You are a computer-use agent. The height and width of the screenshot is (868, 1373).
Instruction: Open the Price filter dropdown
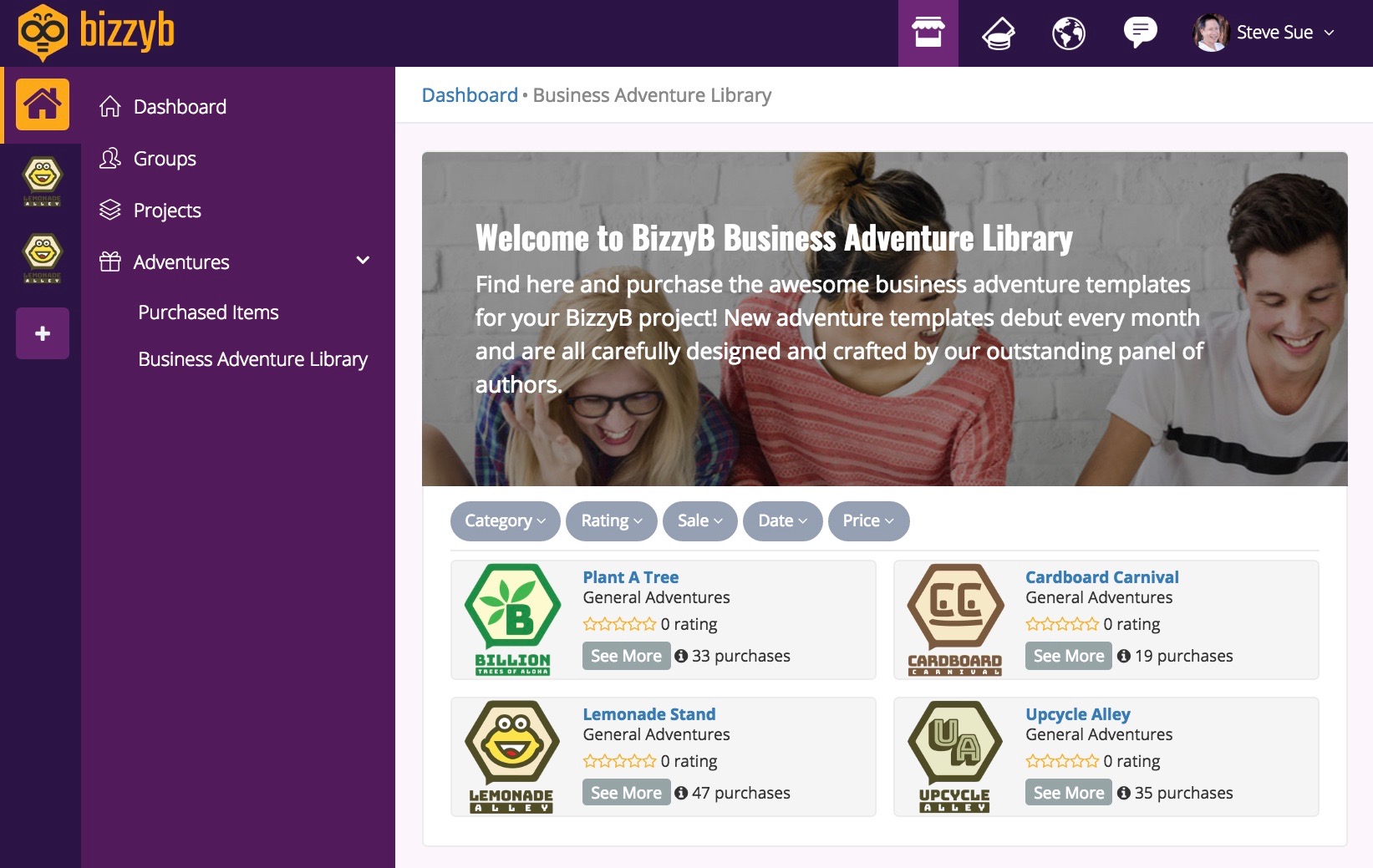coord(868,520)
